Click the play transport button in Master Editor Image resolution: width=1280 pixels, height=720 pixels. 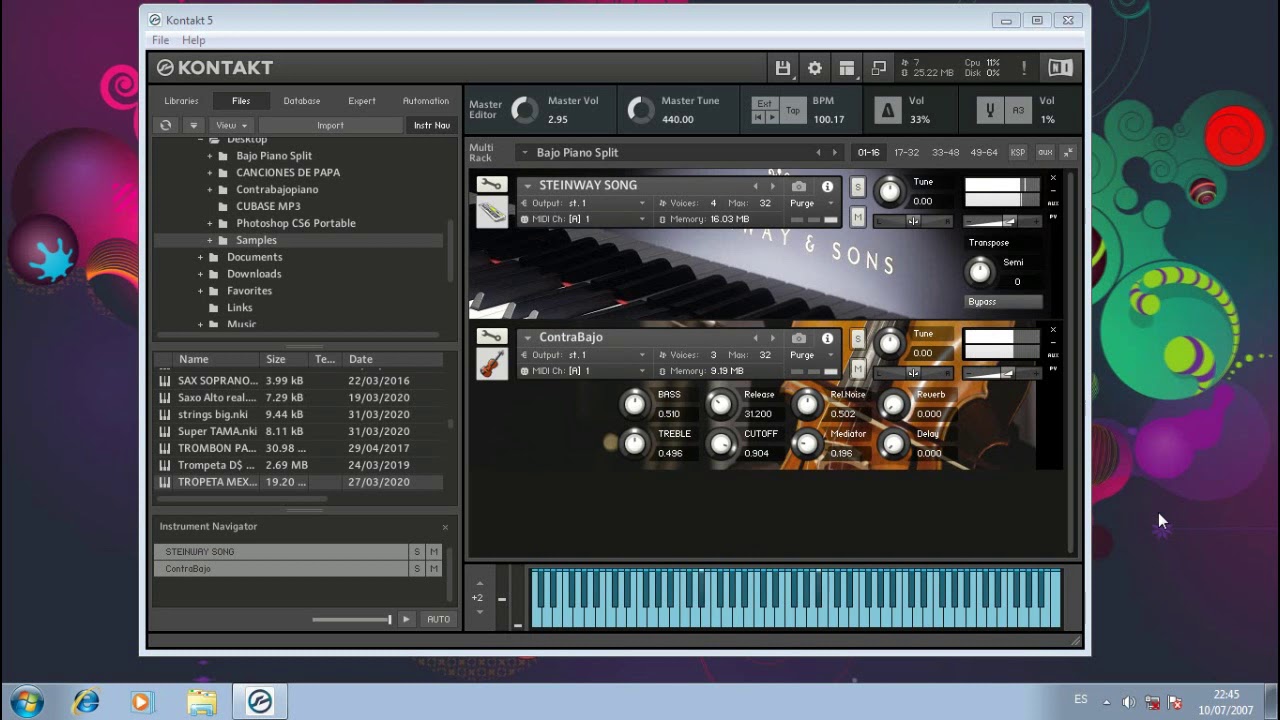click(x=772, y=118)
